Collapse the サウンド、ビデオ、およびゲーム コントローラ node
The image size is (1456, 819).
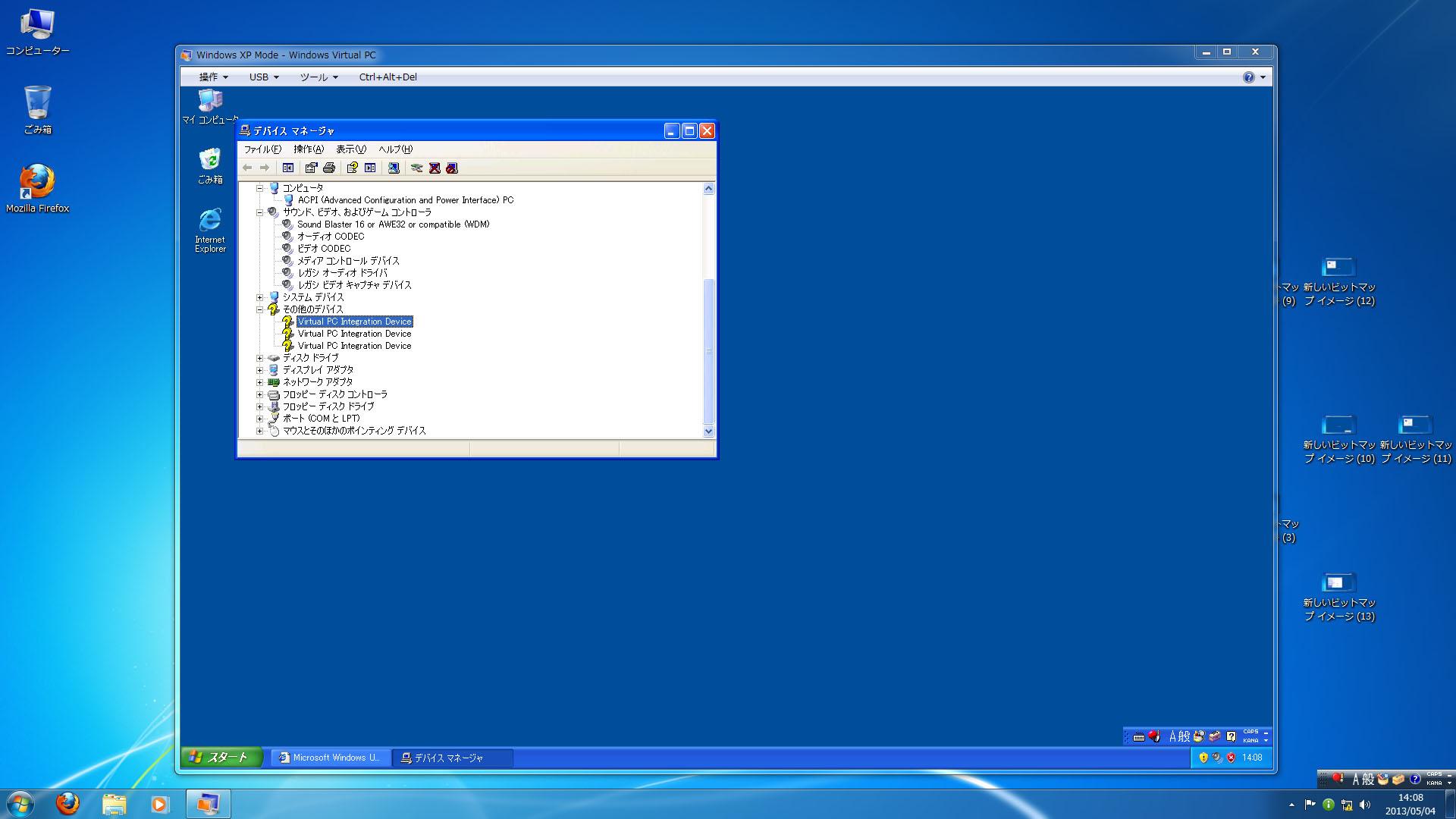click(x=259, y=212)
